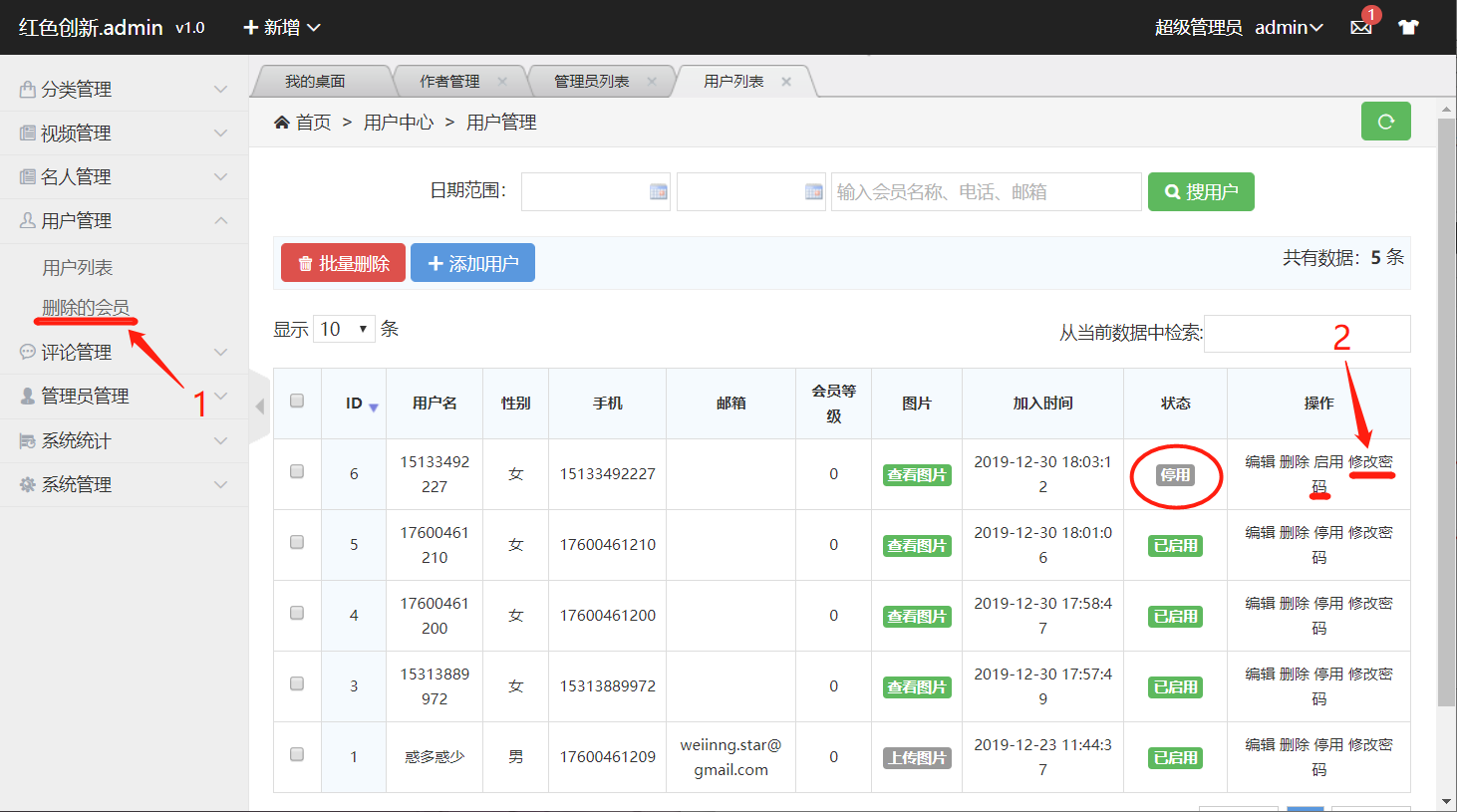The width and height of the screenshot is (1457, 812).
Task: Click the 用户中心 breadcrumb link
Action: (x=399, y=122)
